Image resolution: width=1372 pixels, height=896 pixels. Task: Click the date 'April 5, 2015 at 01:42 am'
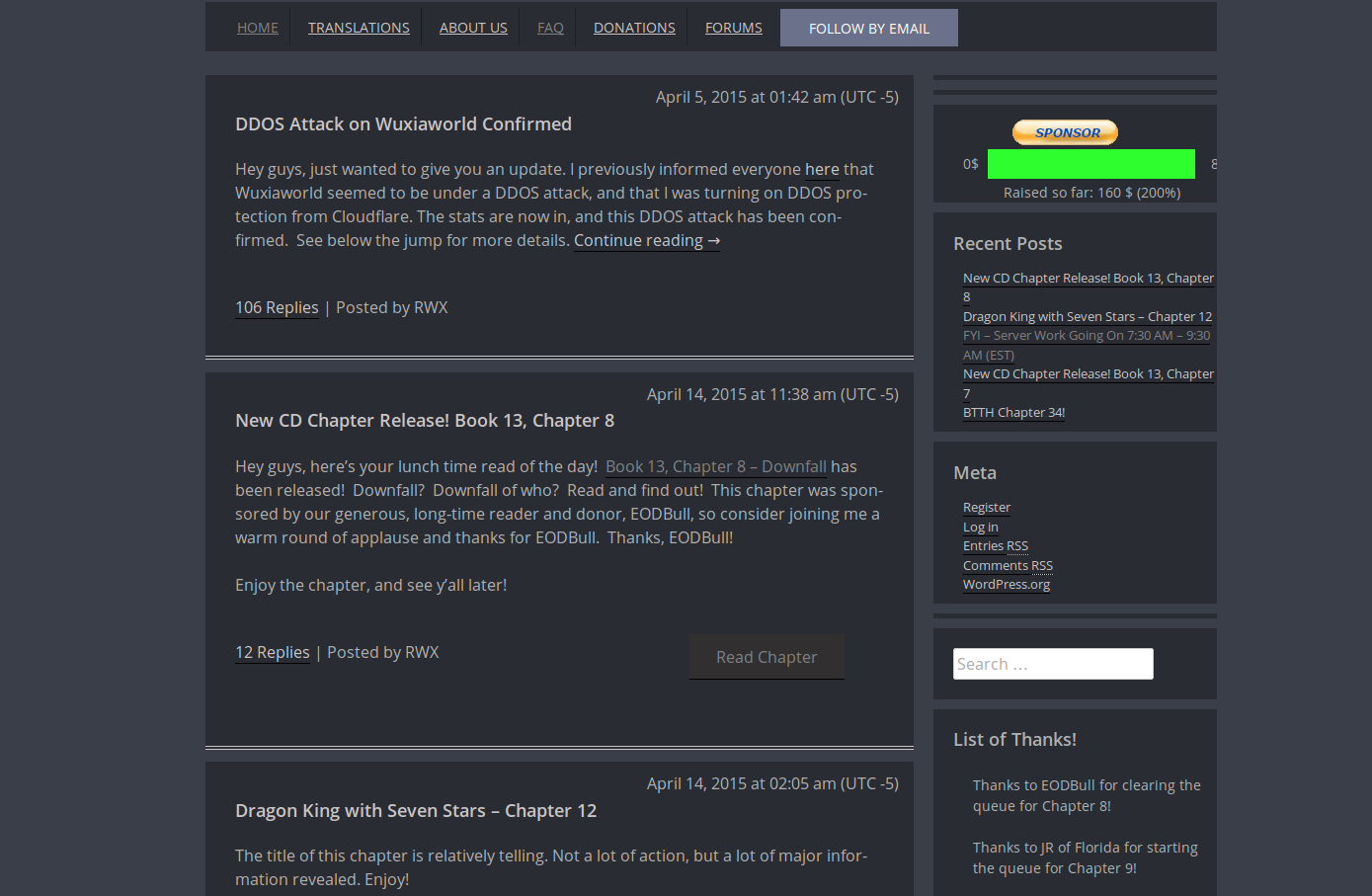tap(777, 97)
